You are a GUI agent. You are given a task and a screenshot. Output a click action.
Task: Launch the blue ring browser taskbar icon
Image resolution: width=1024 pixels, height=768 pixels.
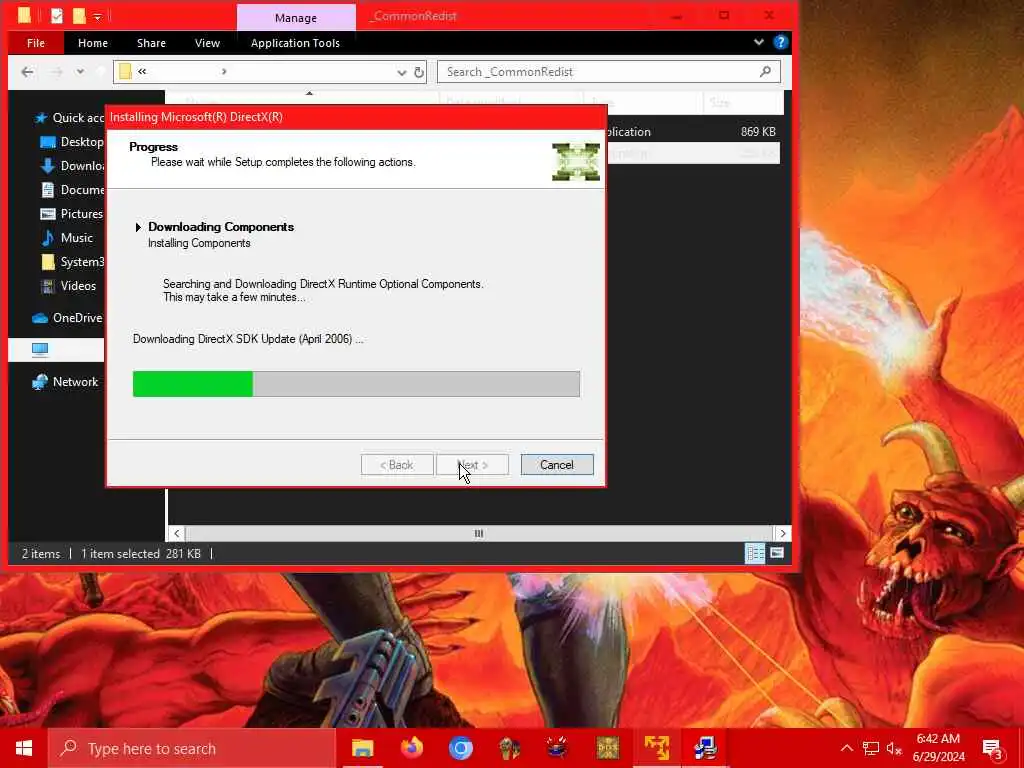point(460,748)
